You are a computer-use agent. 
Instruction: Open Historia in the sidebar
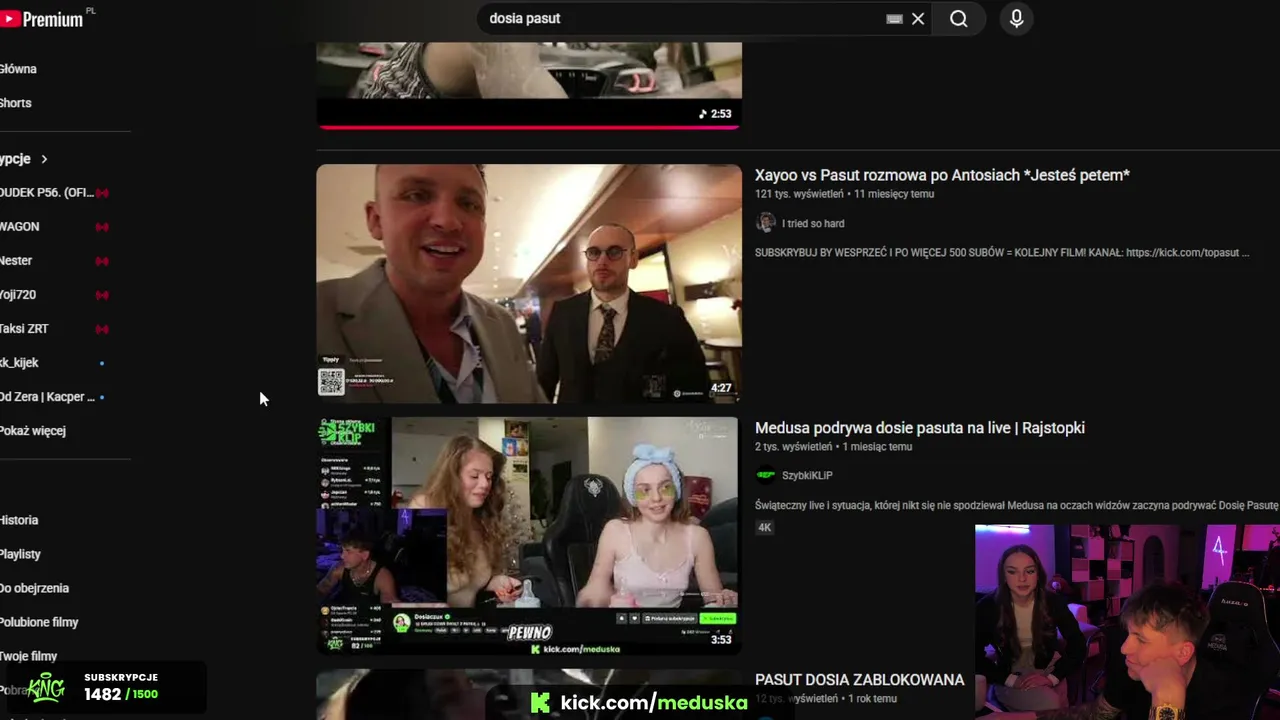(x=19, y=520)
